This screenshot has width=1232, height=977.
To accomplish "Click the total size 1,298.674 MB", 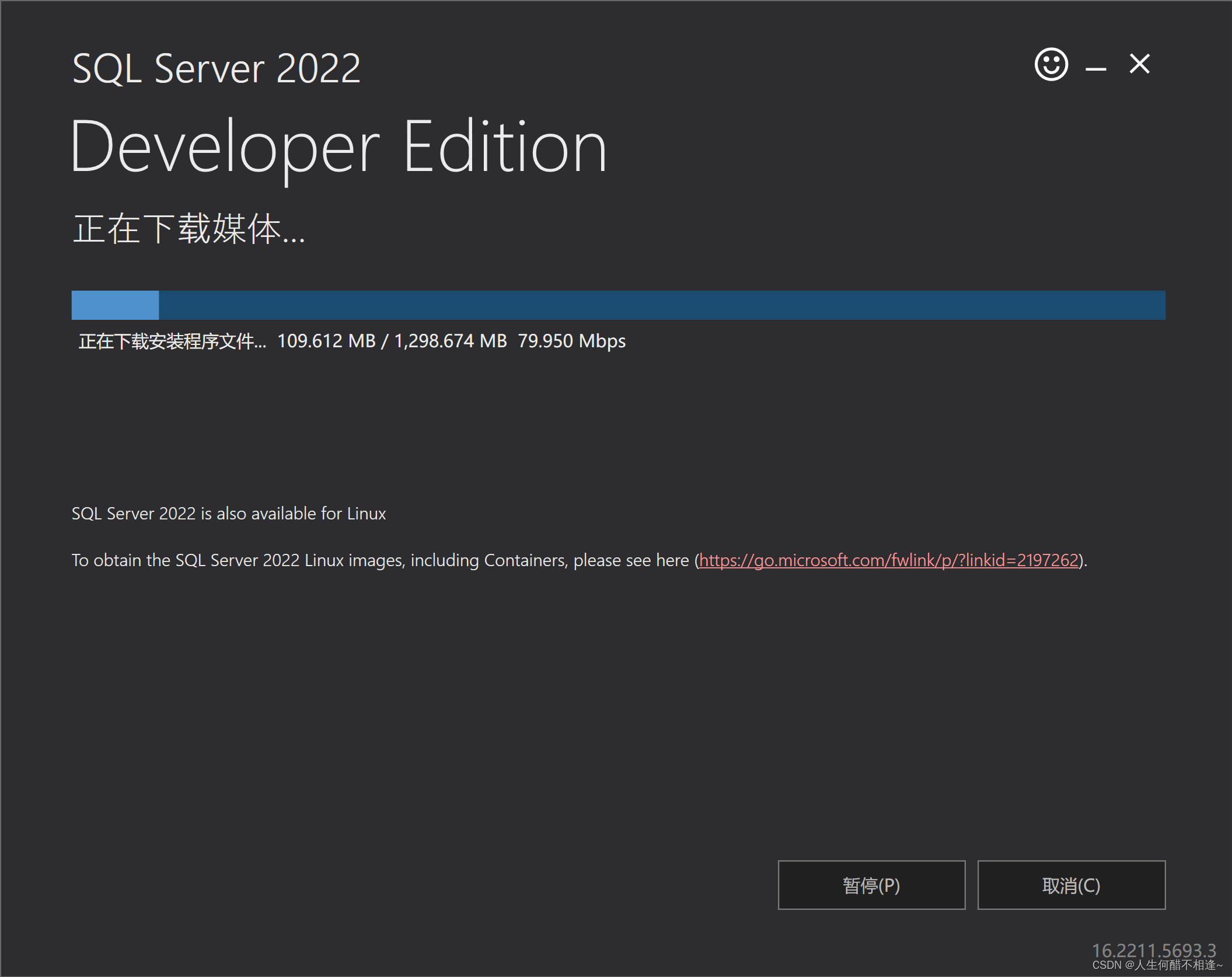I will click(451, 341).
